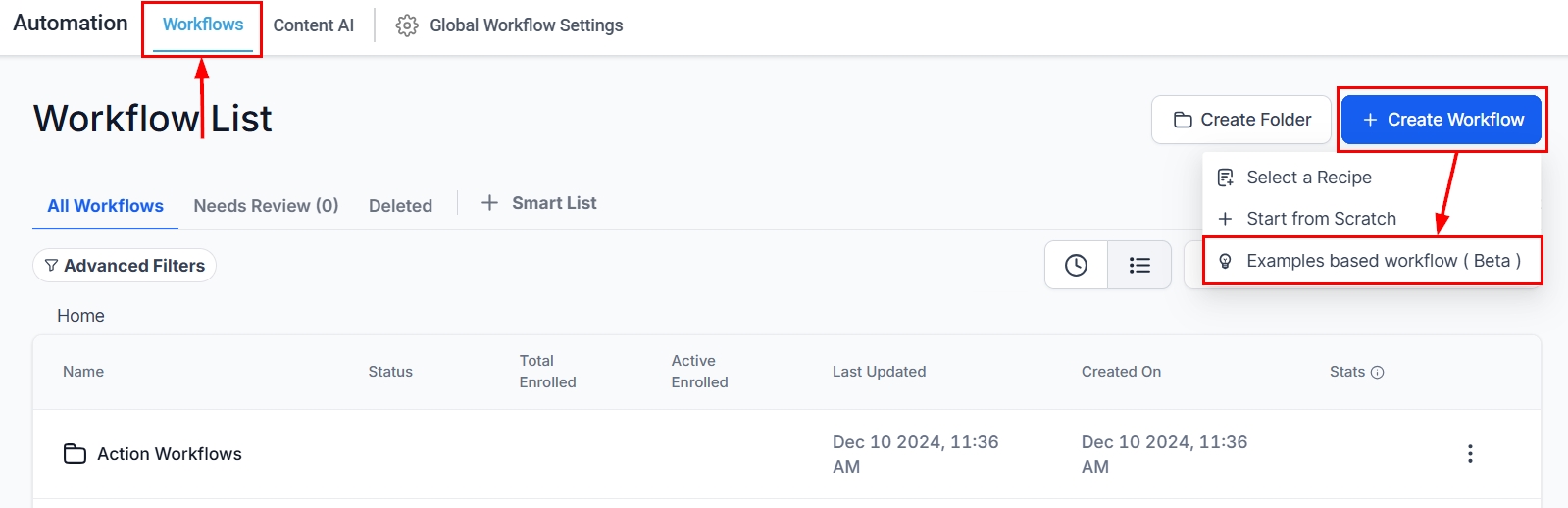Image resolution: width=1568 pixels, height=508 pixels.
Task: Click the Global Workflow Settings gear icon
Action: [x=407, y=25]
